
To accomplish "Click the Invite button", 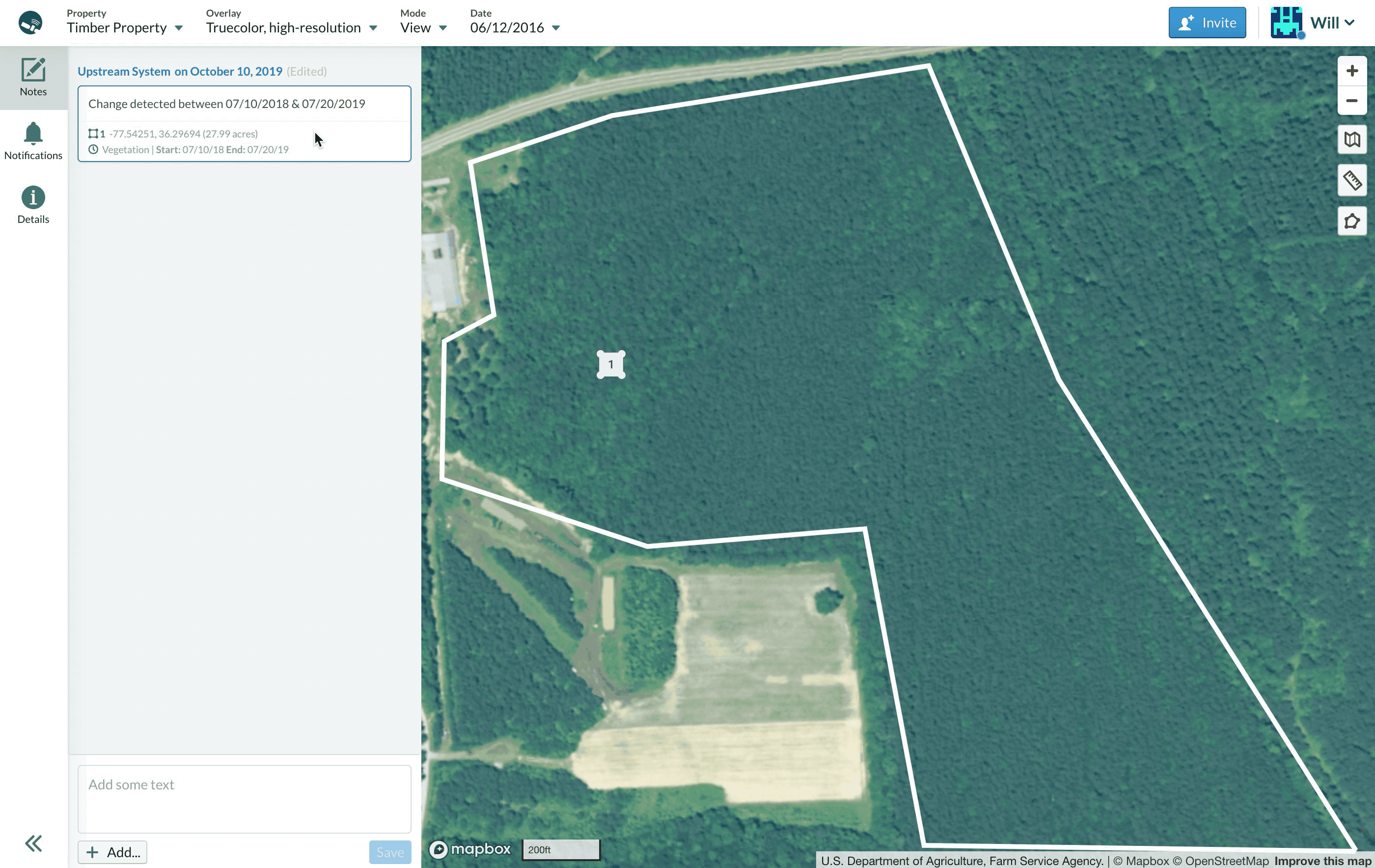I will click(1207, 23).
